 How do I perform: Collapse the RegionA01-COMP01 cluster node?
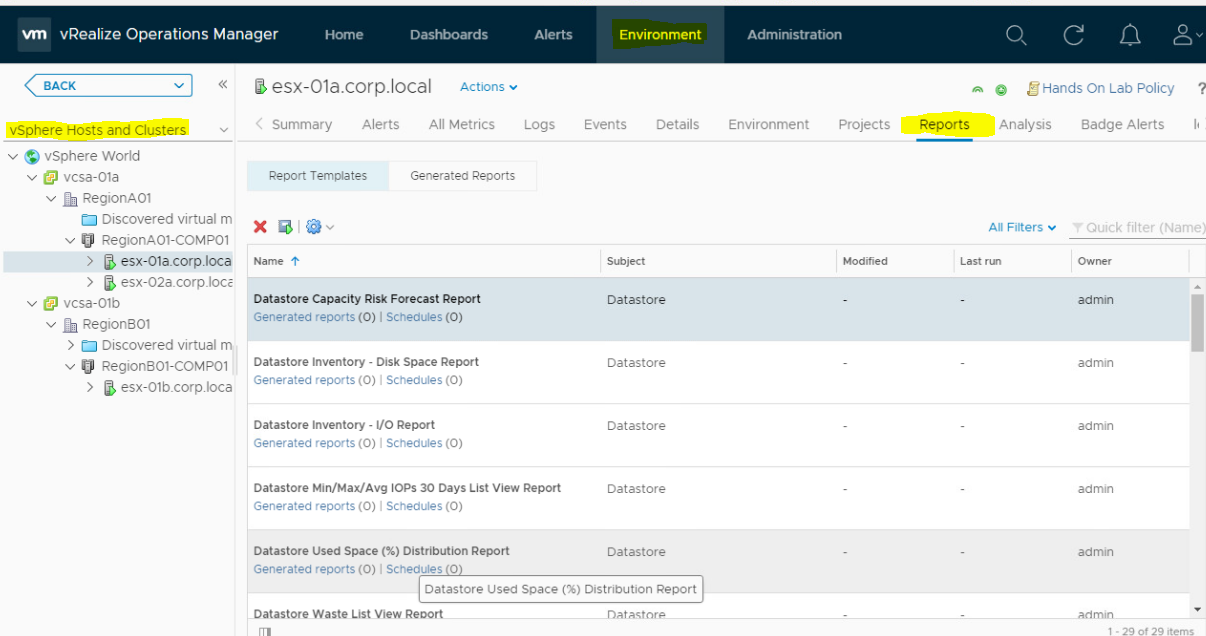[x=70, y=240]
